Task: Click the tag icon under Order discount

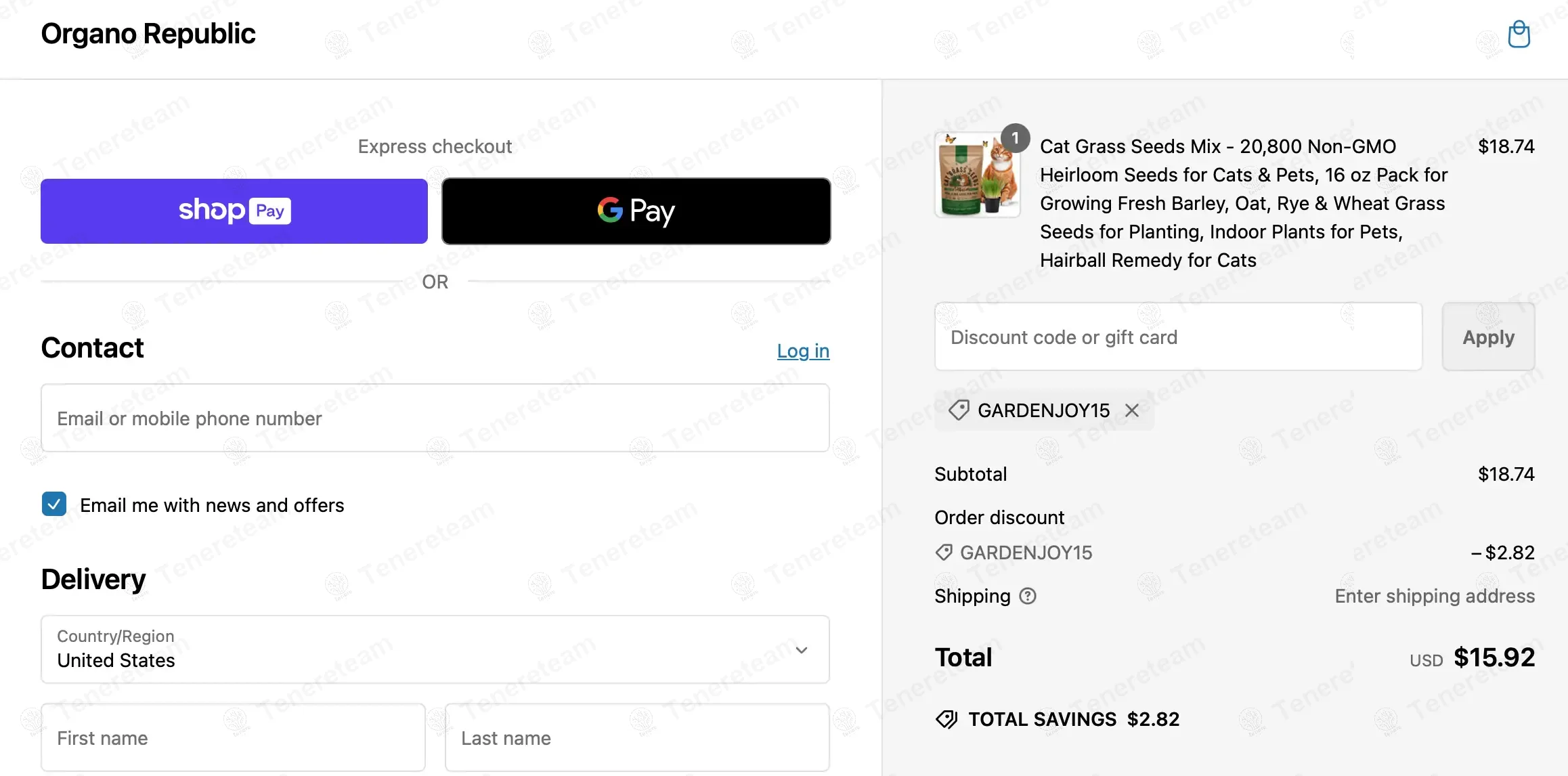Action: point(944,553)
